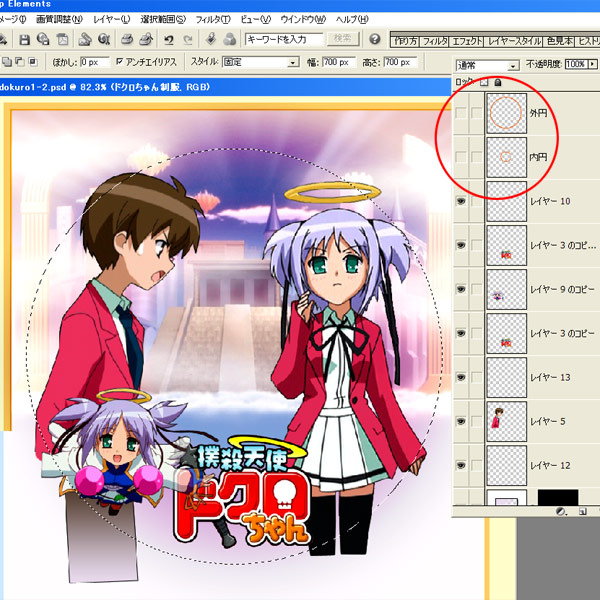
Task: Toggle the link box of 外円 layer
Action: click(476, 113)
